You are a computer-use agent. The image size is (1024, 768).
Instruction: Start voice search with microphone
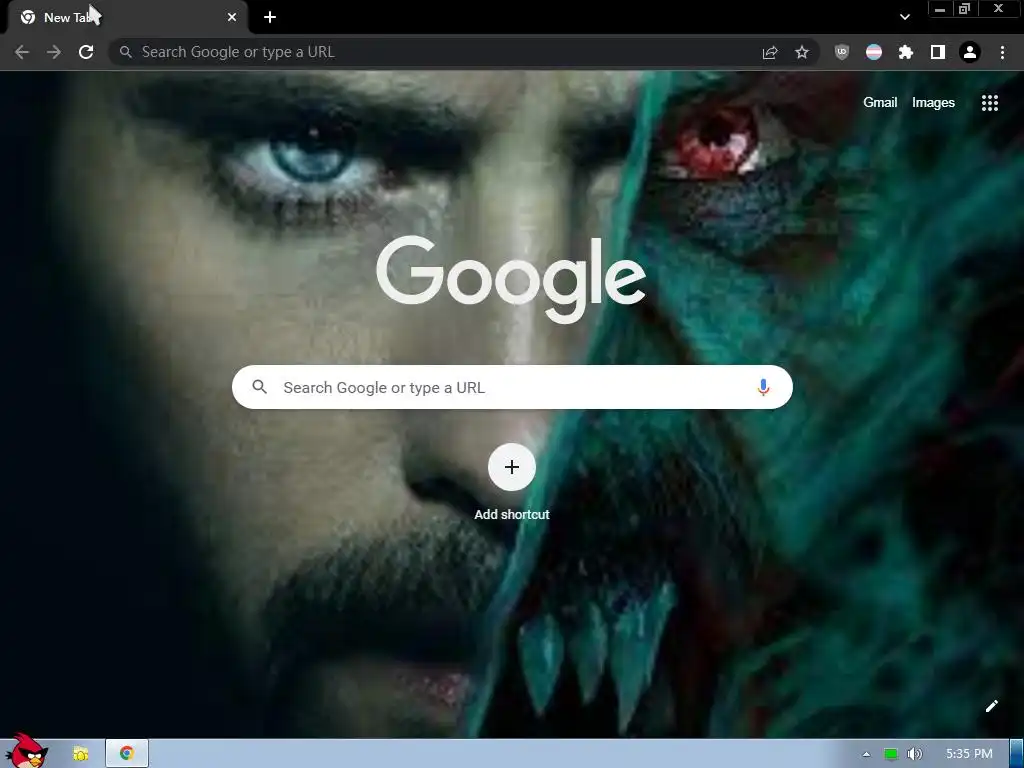[x=763, y=387]
